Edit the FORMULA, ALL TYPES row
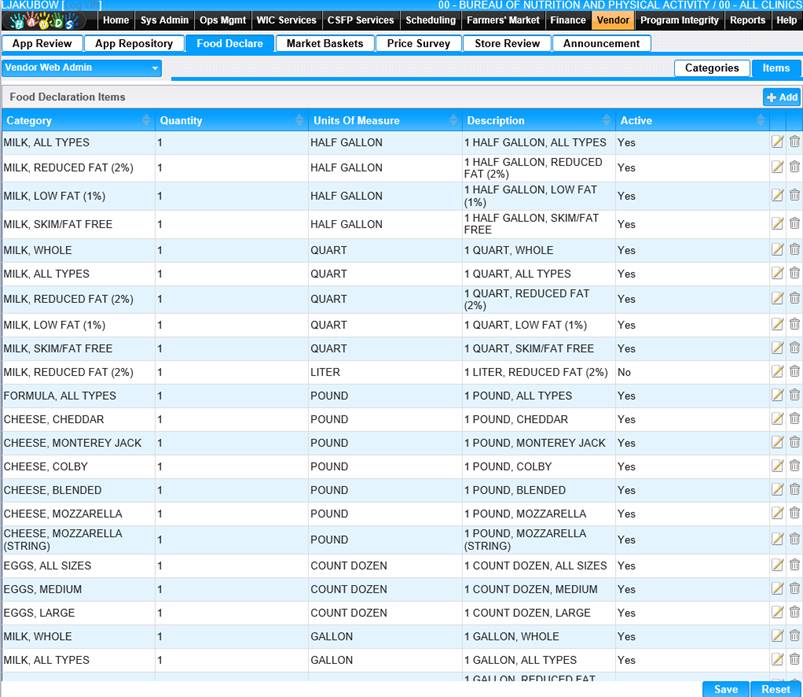Viewport: 803px width, 697px height. 777,395
